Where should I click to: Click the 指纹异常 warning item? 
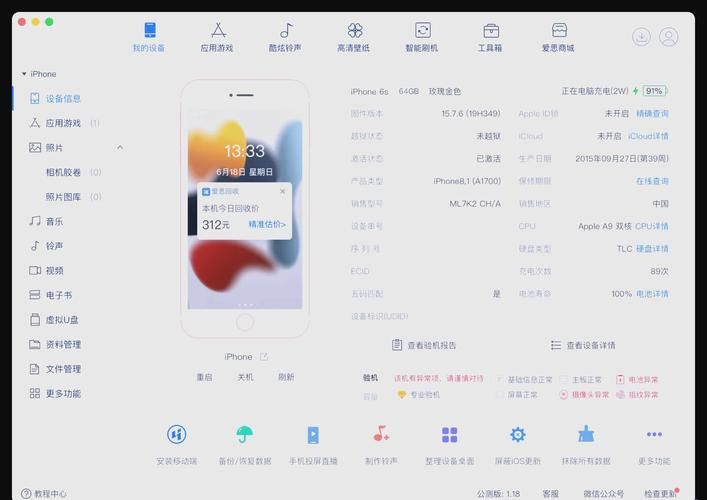637,394
